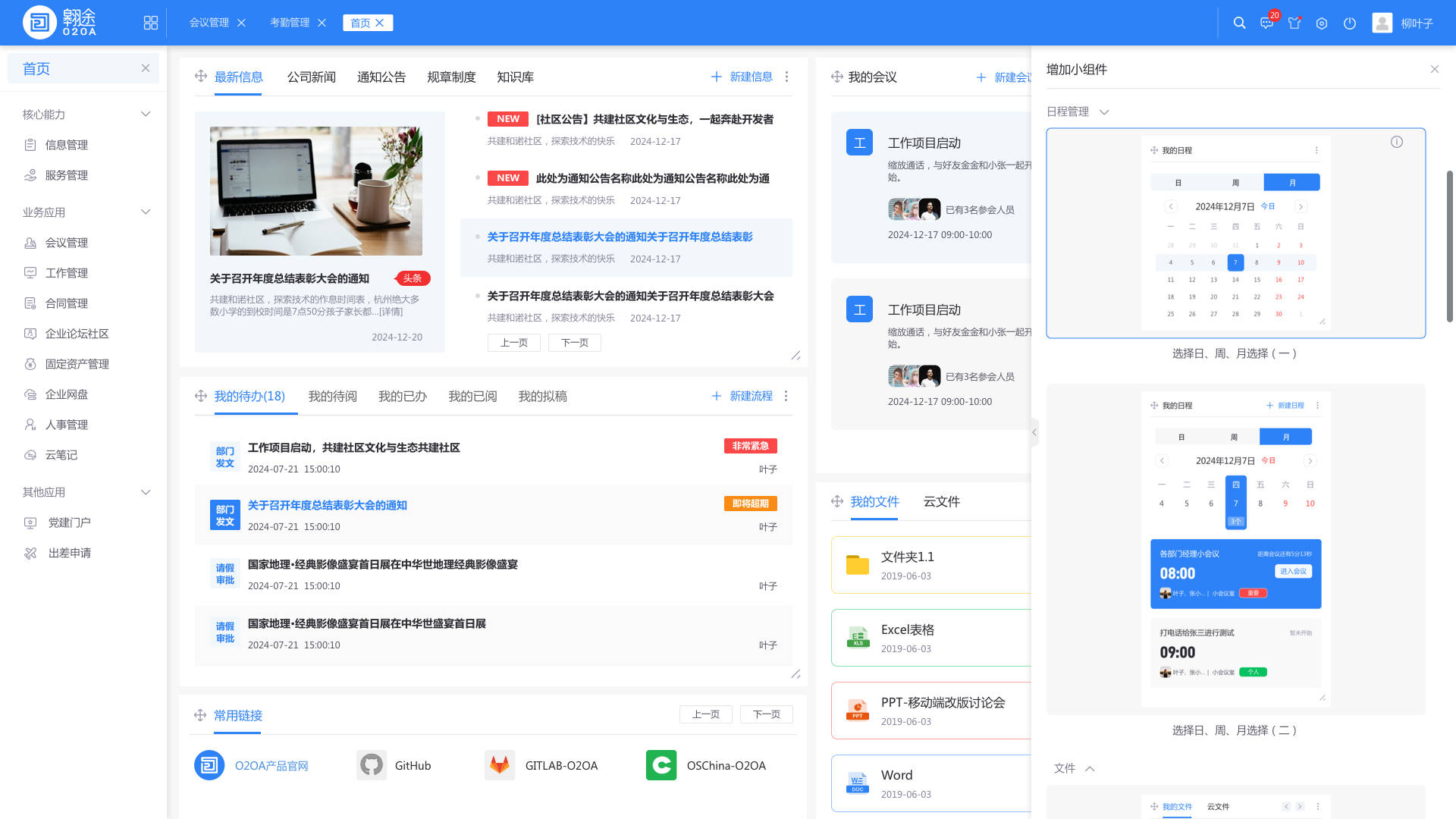The image size is (1456, 819).
Task: Collapse the 核心能力 sidebar group
Action: tap(145, 114)
